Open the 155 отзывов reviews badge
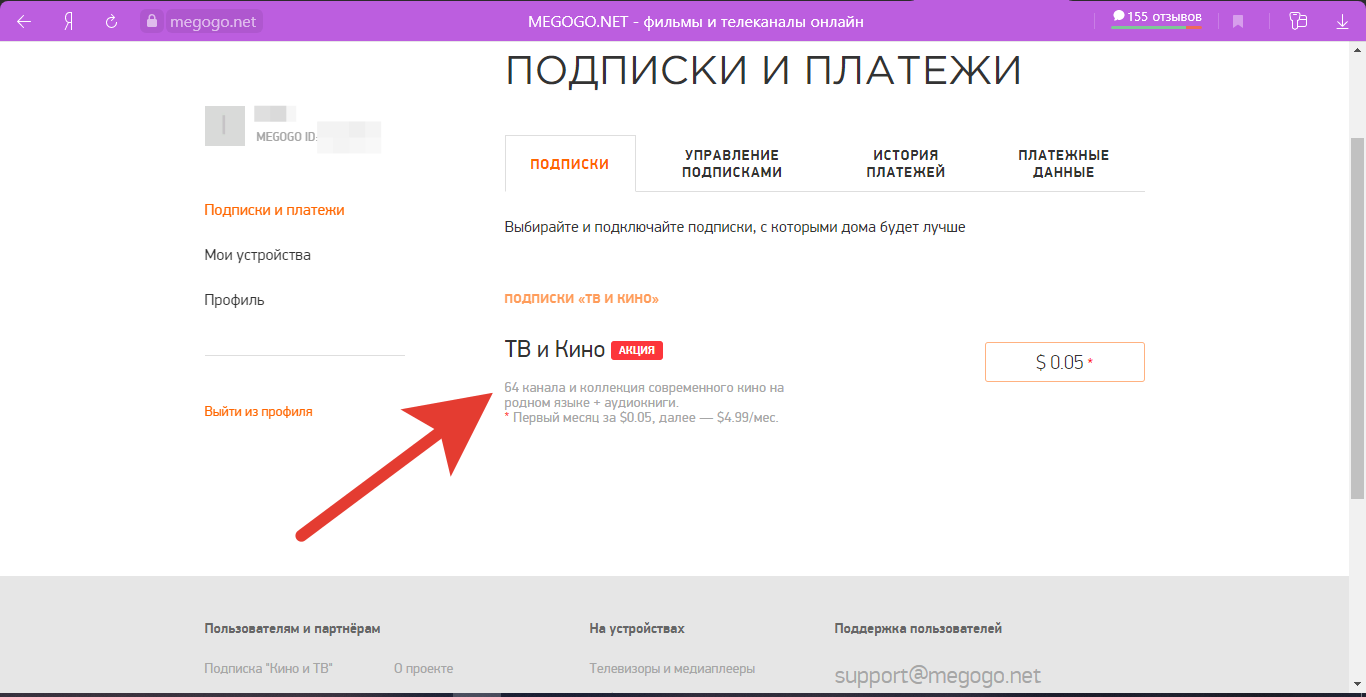Image resolution: width=1366 pixels, height=697 pixels. [x=1157, y=18]
